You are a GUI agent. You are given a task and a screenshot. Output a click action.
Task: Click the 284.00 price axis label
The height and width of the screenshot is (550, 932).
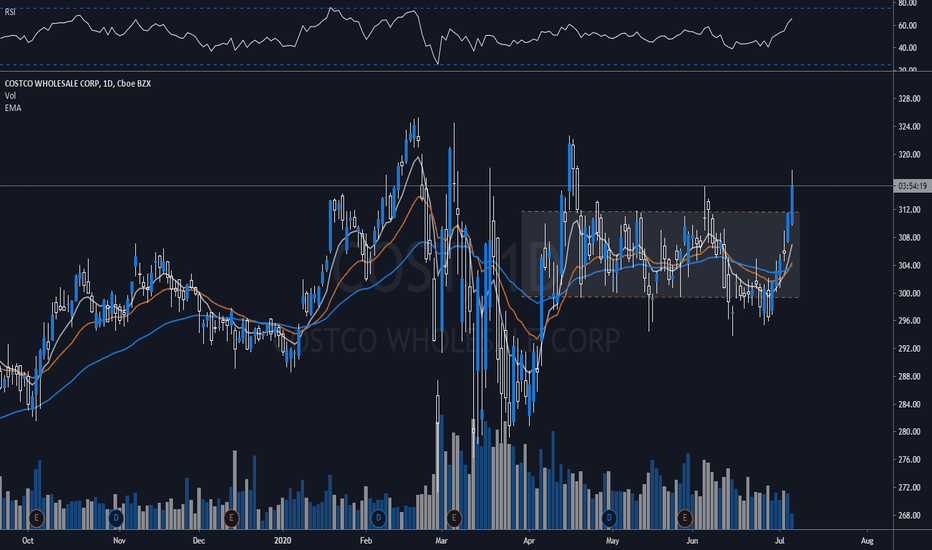pyautogui.click(x=909, y=404)
